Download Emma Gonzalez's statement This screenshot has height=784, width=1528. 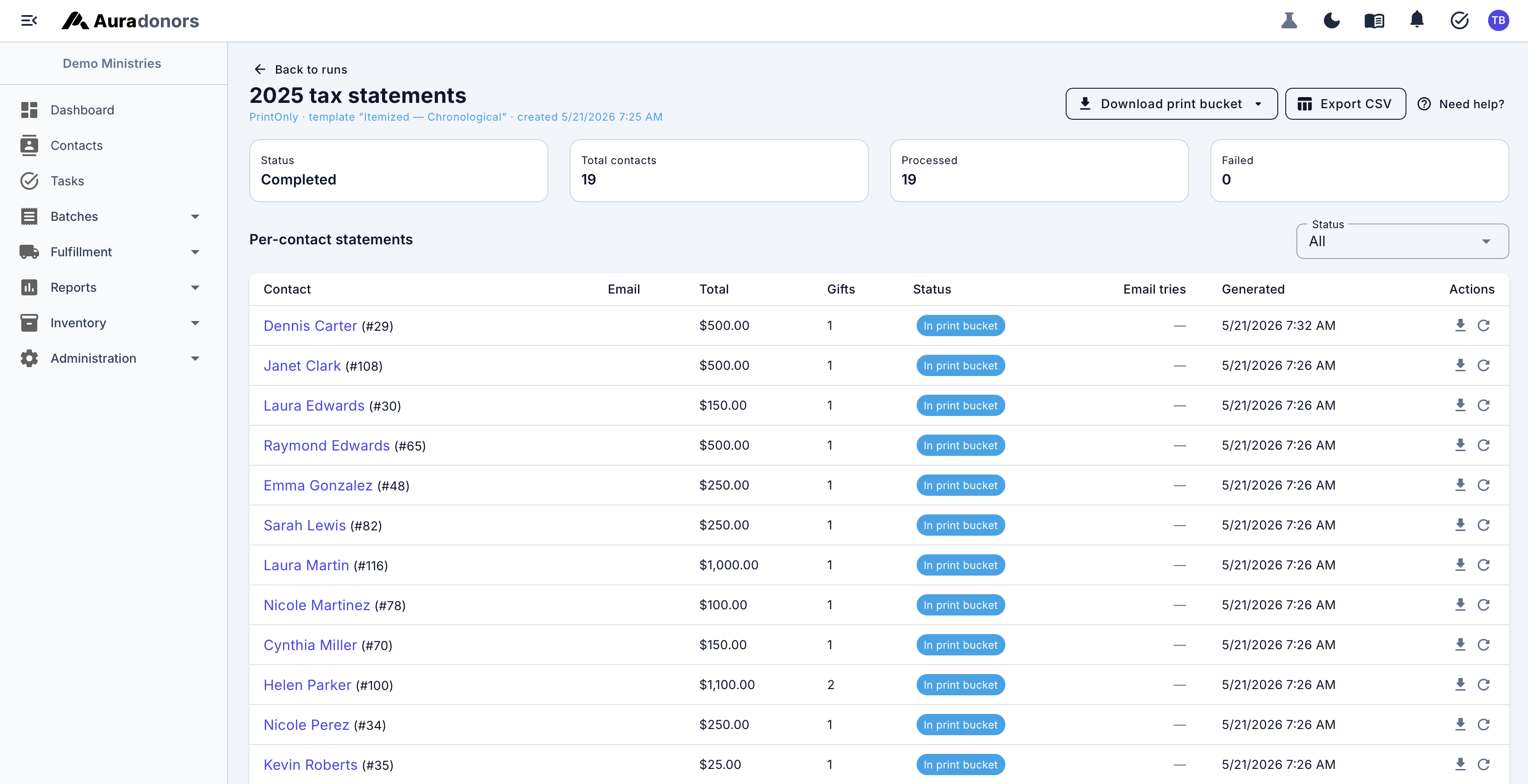pos(1461,485)
